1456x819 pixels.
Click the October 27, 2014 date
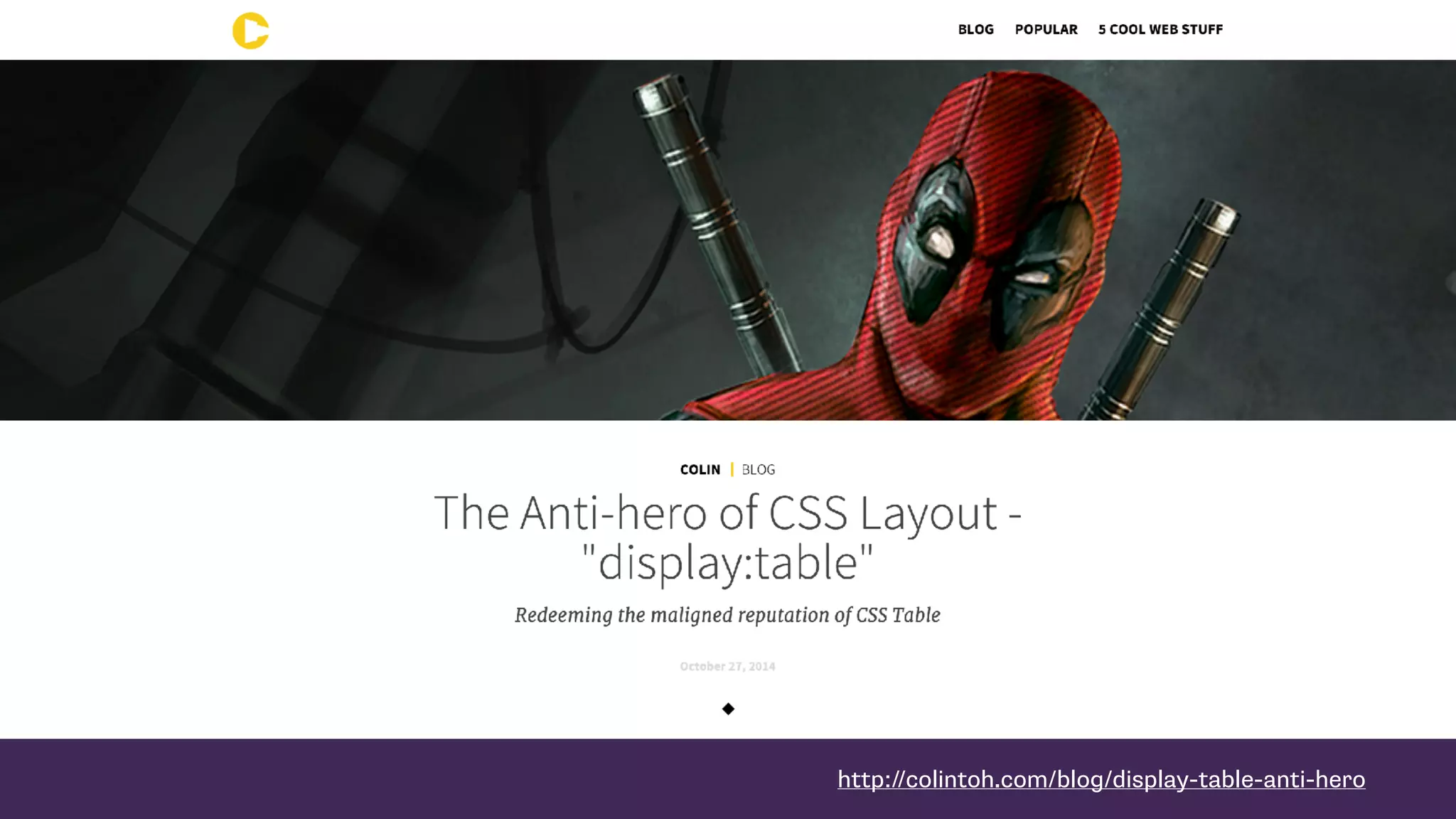[x=727, y=666]
